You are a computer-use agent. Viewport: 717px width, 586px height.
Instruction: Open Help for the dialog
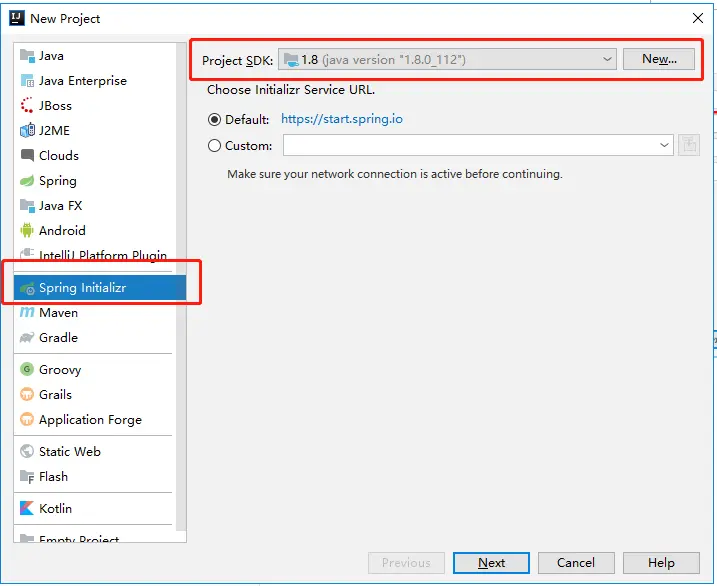[x=661, y=563]
